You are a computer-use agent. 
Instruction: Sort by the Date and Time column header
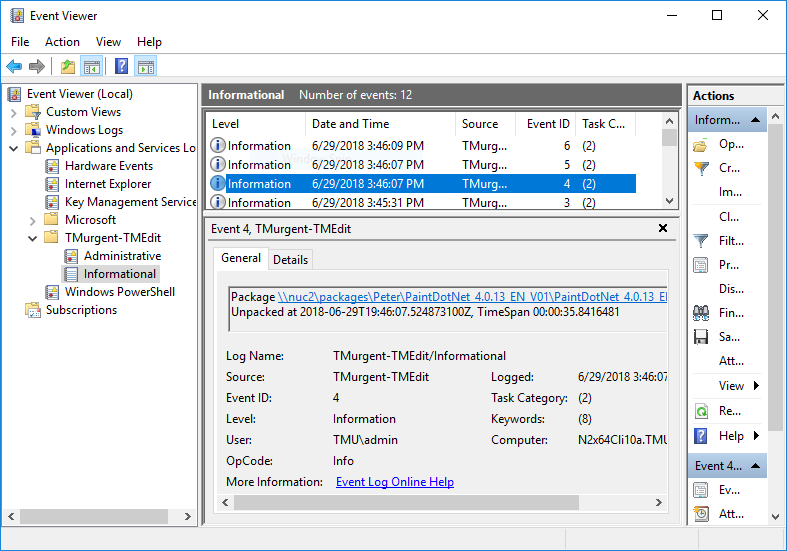pyautogui.click(x=380, y=124)
